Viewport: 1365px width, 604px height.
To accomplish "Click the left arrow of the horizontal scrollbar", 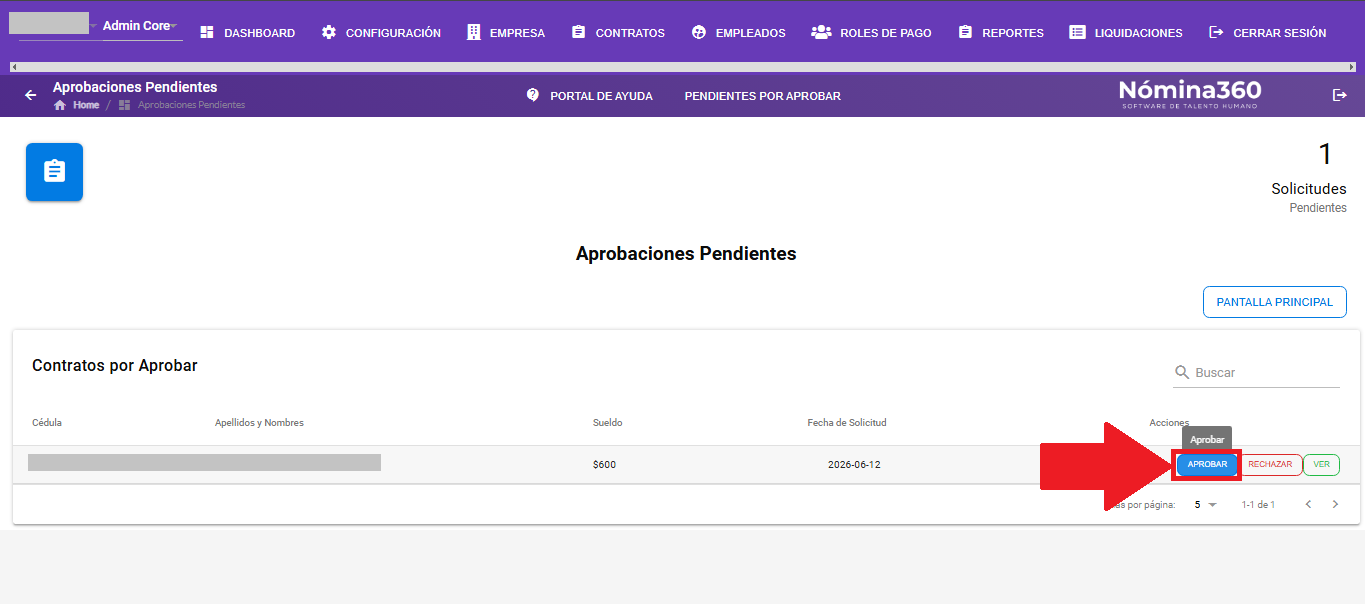I will [x=13, y=67].
